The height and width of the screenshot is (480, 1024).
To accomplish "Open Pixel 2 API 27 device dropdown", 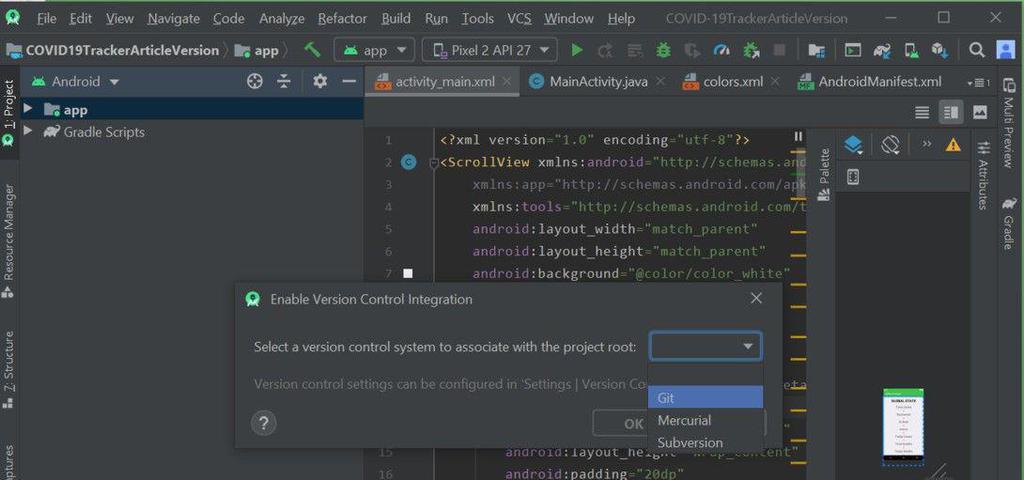I will (x=490, y=50).
